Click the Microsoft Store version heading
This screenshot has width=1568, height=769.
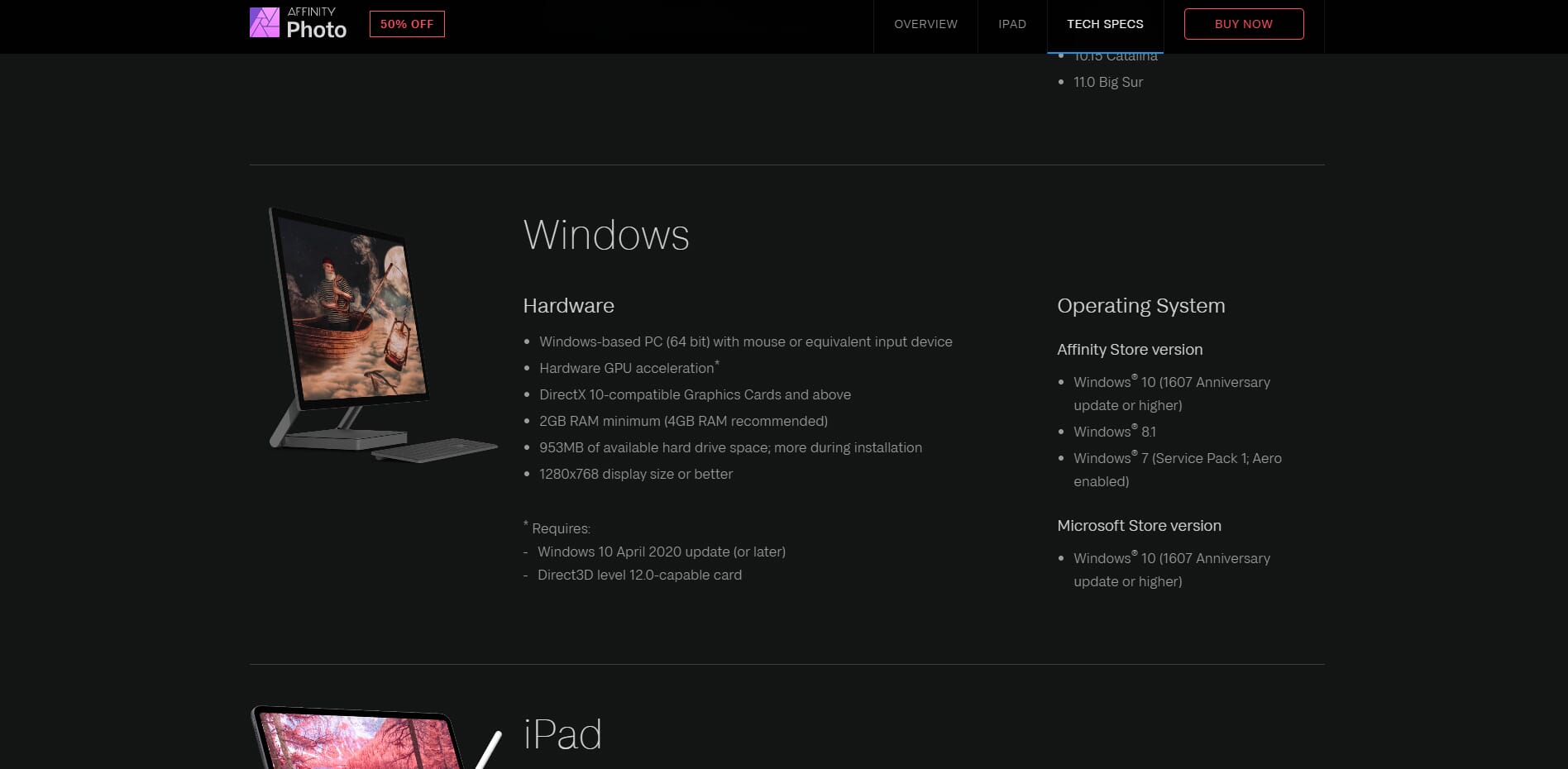[x=1139, y=526]
